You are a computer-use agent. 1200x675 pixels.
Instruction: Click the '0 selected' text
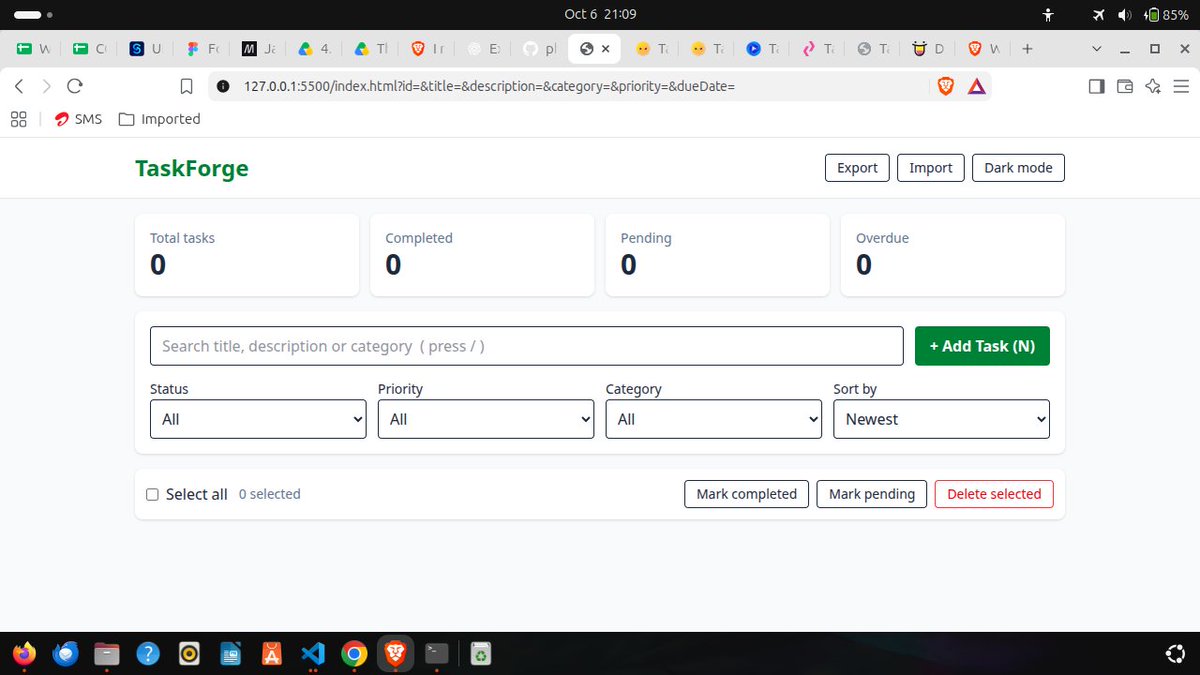[x=269, y=494]
